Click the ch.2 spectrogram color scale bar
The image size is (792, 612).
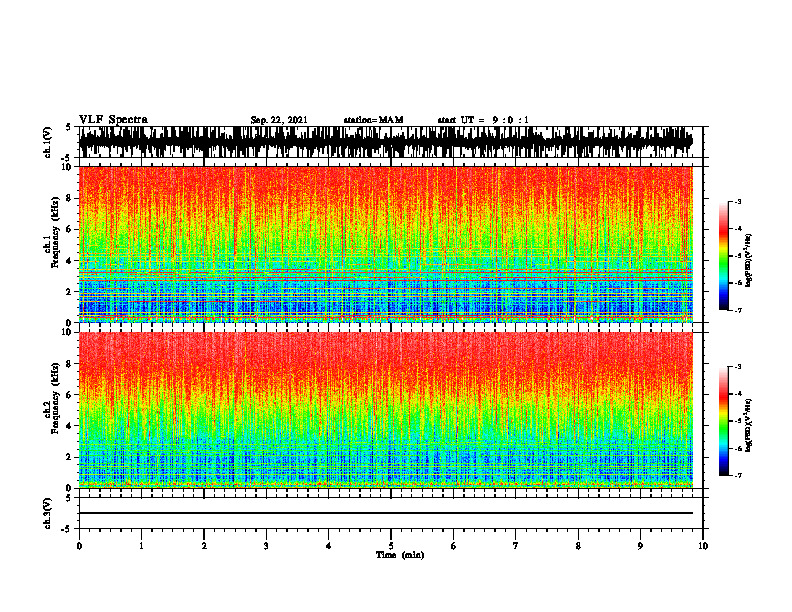tap(723, 421)
